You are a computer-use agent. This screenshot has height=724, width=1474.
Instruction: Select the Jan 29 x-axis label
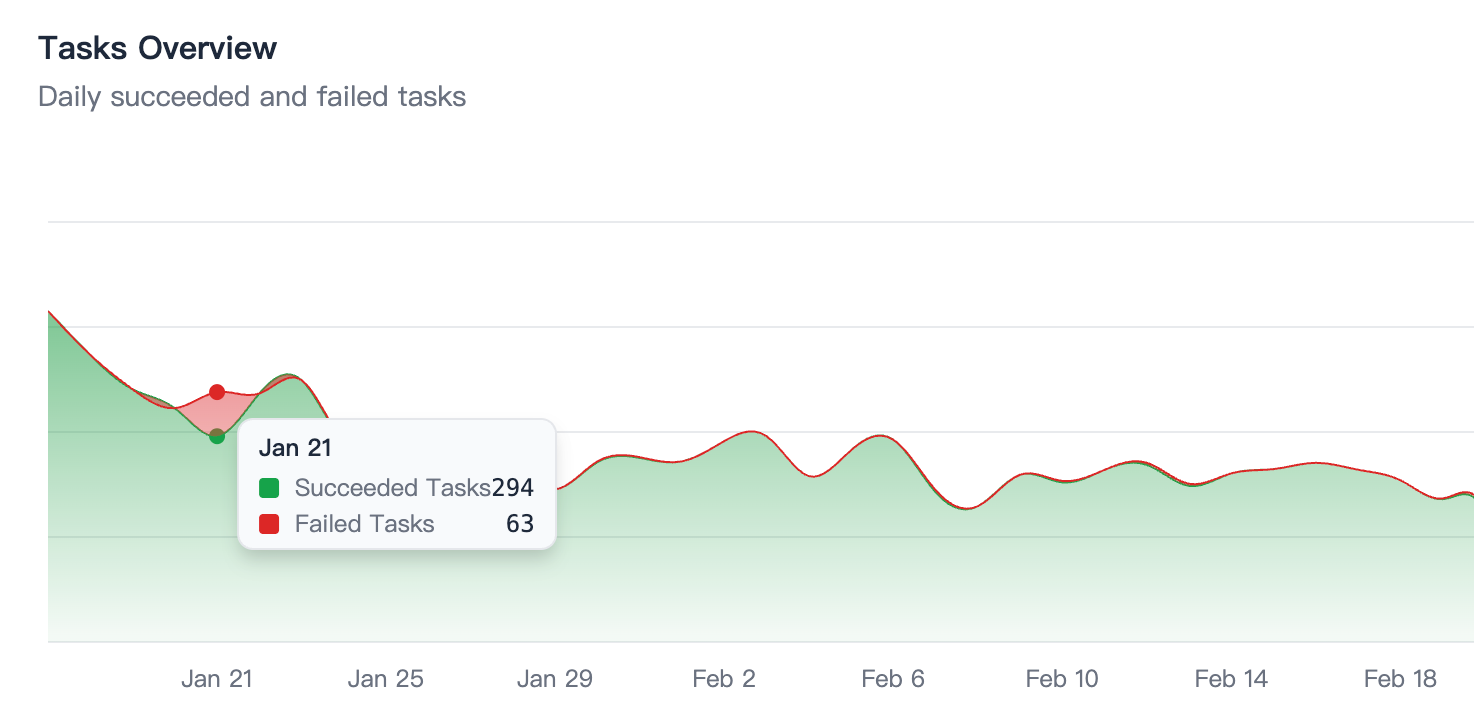[x=555, y=679]
